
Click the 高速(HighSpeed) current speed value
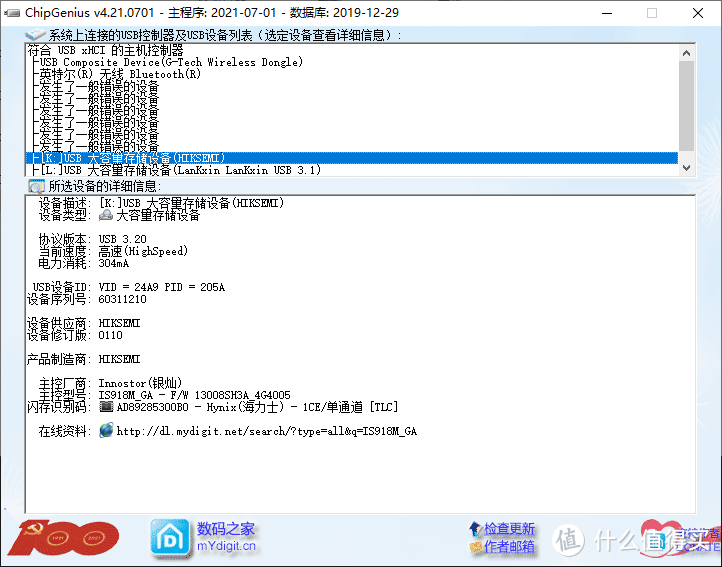143,251
